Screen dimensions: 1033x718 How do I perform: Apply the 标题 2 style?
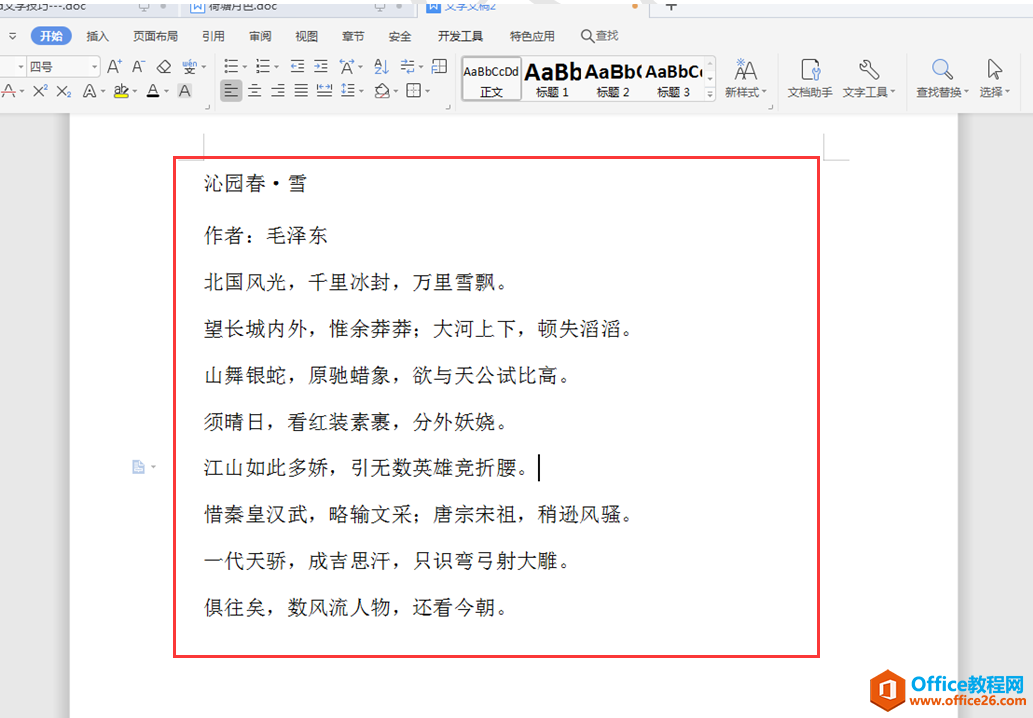(613, 78)
